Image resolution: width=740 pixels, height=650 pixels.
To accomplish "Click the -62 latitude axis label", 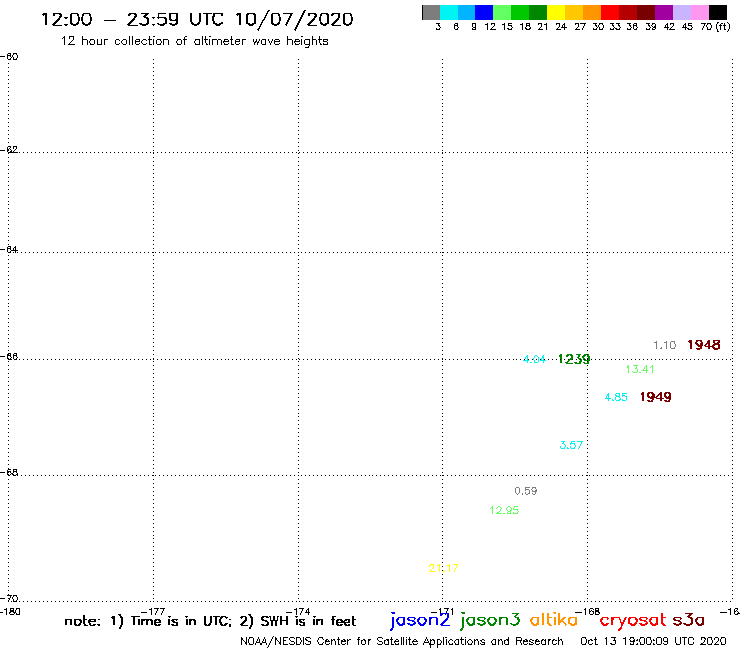I will pos(9,150).
